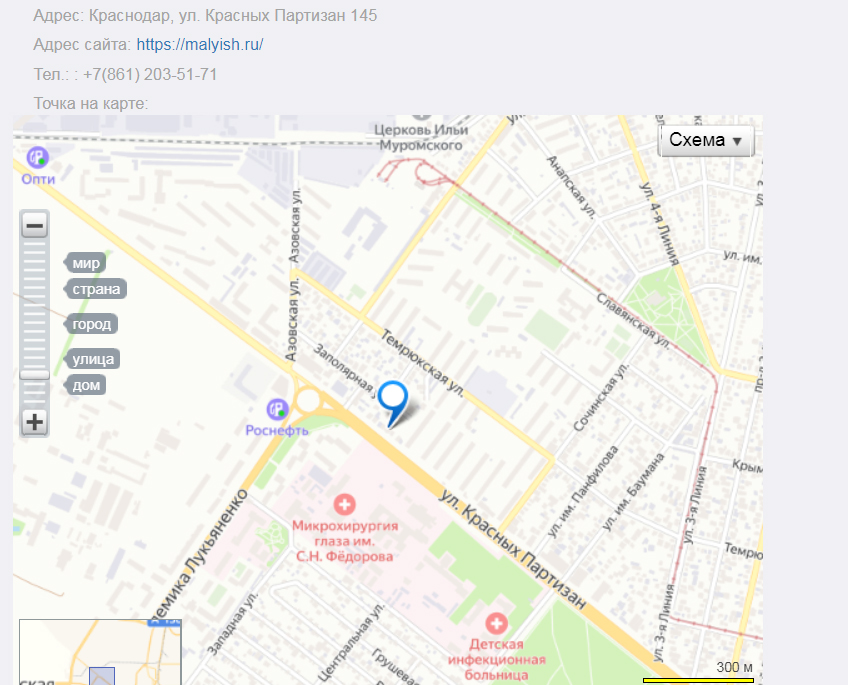Set zoom level to улица
This screenshot has width=848, height=685.
coord(92,359)
